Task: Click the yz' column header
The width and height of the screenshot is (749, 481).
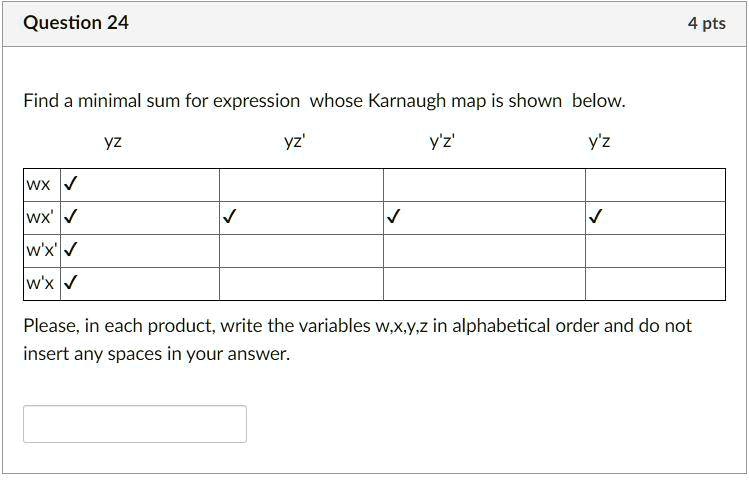Action: 294,141
